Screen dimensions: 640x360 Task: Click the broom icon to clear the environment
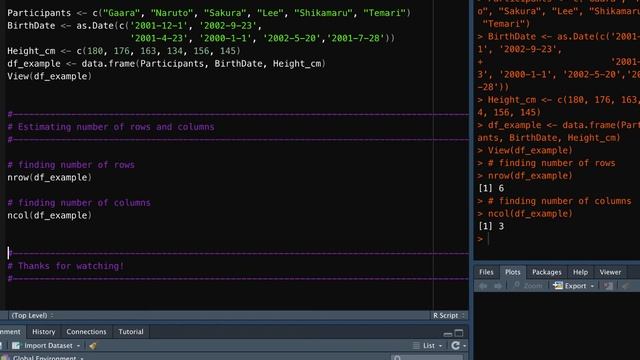[x=93, y=346]
